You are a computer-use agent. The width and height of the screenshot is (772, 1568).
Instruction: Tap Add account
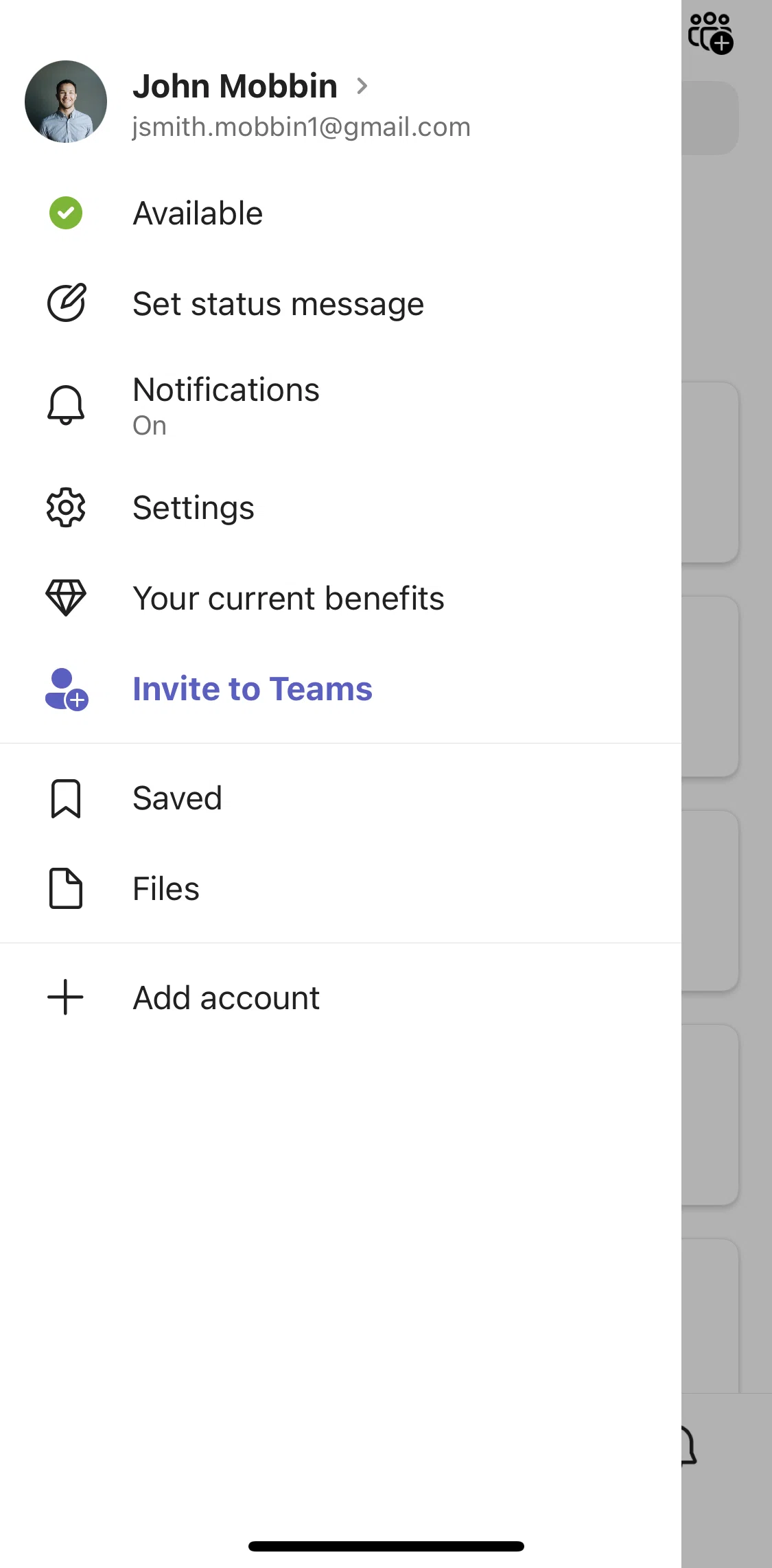click(x=226, y=998)
